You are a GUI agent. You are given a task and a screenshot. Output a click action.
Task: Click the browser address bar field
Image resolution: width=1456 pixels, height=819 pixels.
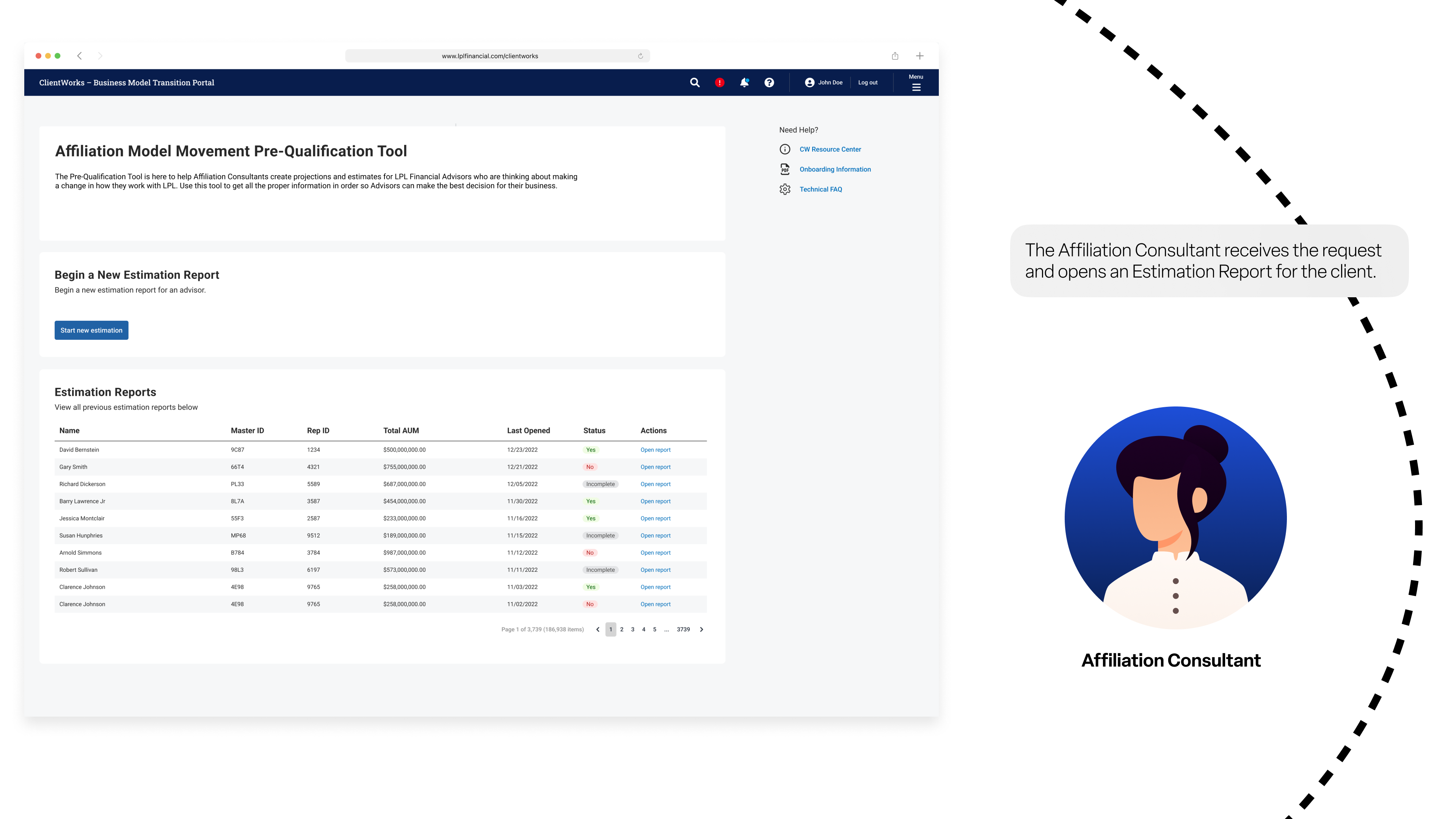pyautogui.click(x=490, y=56)
